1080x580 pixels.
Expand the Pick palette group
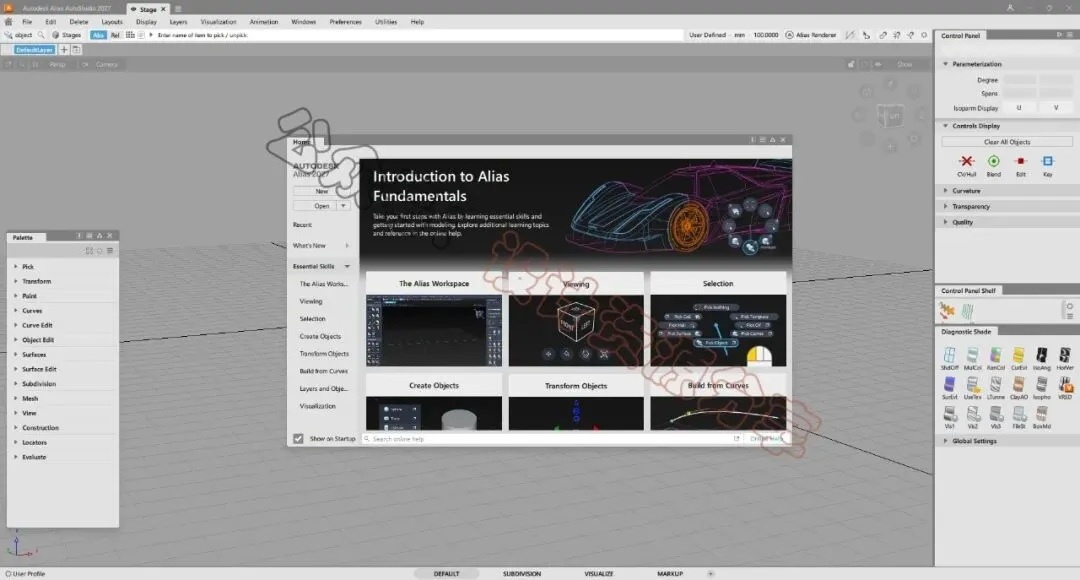pos(16,267)
